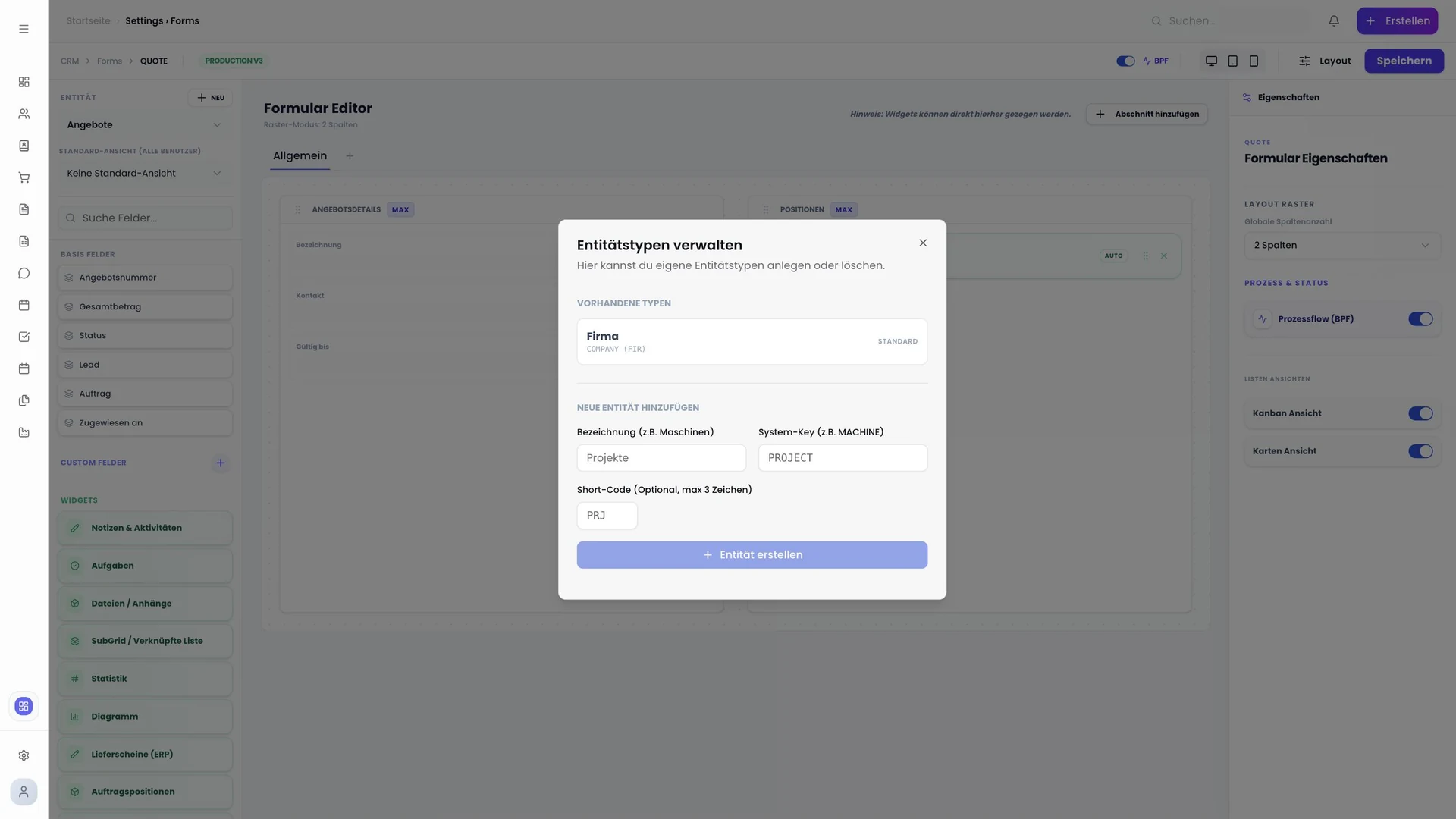The width and height of the screenshot is (1456, 819).
Task: Open the 2 Spalten column dropdown
Action: click(1342, 246)
